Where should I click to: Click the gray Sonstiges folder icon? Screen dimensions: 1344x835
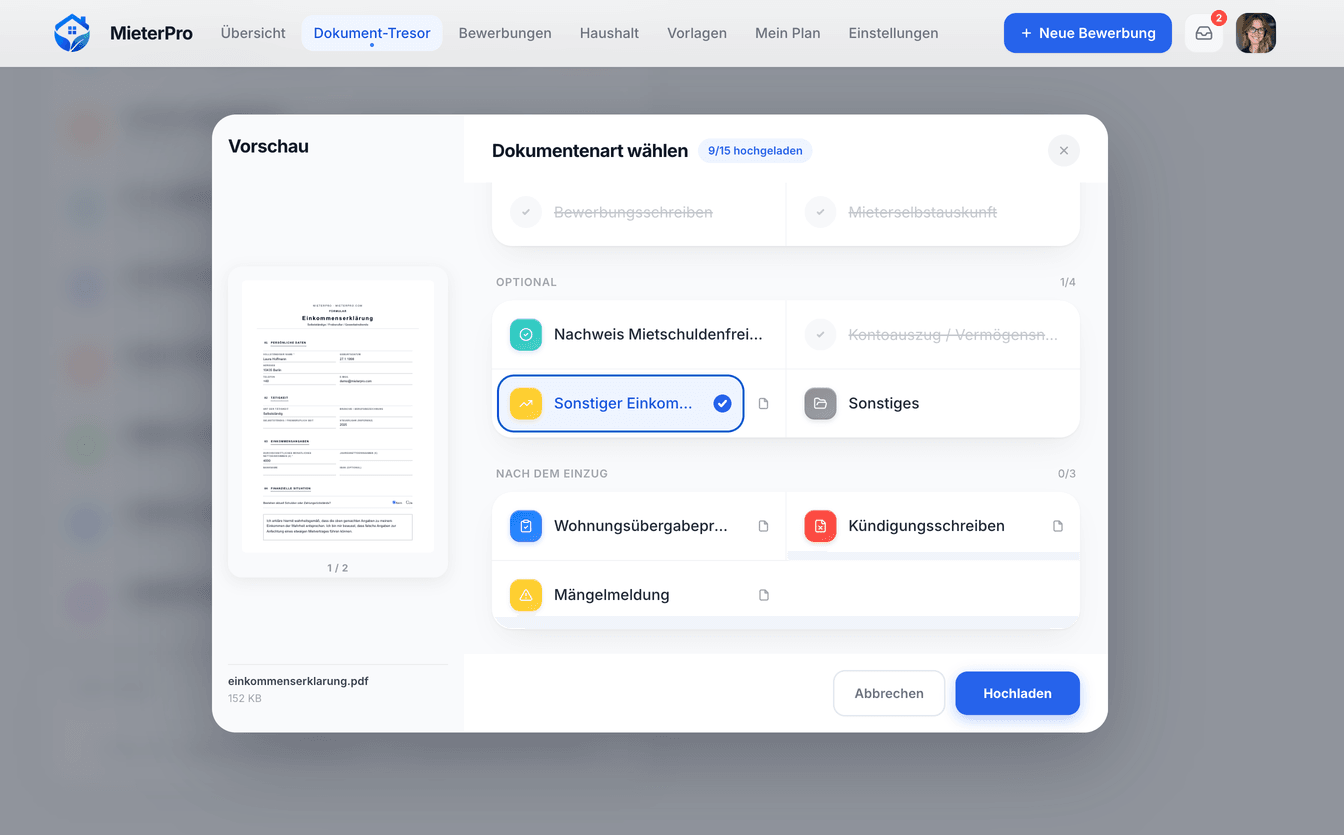[x=820, y=404]
